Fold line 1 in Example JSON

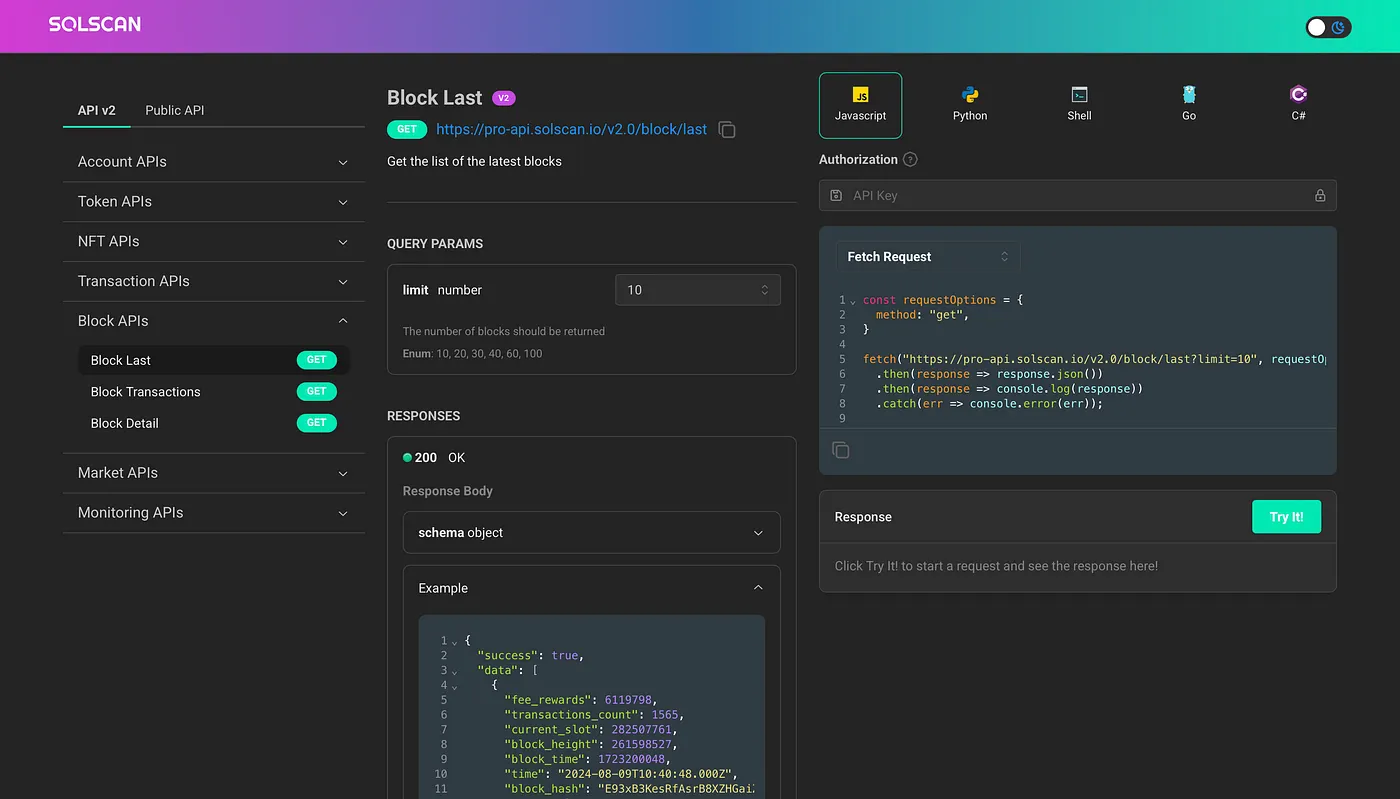(454, 642)
